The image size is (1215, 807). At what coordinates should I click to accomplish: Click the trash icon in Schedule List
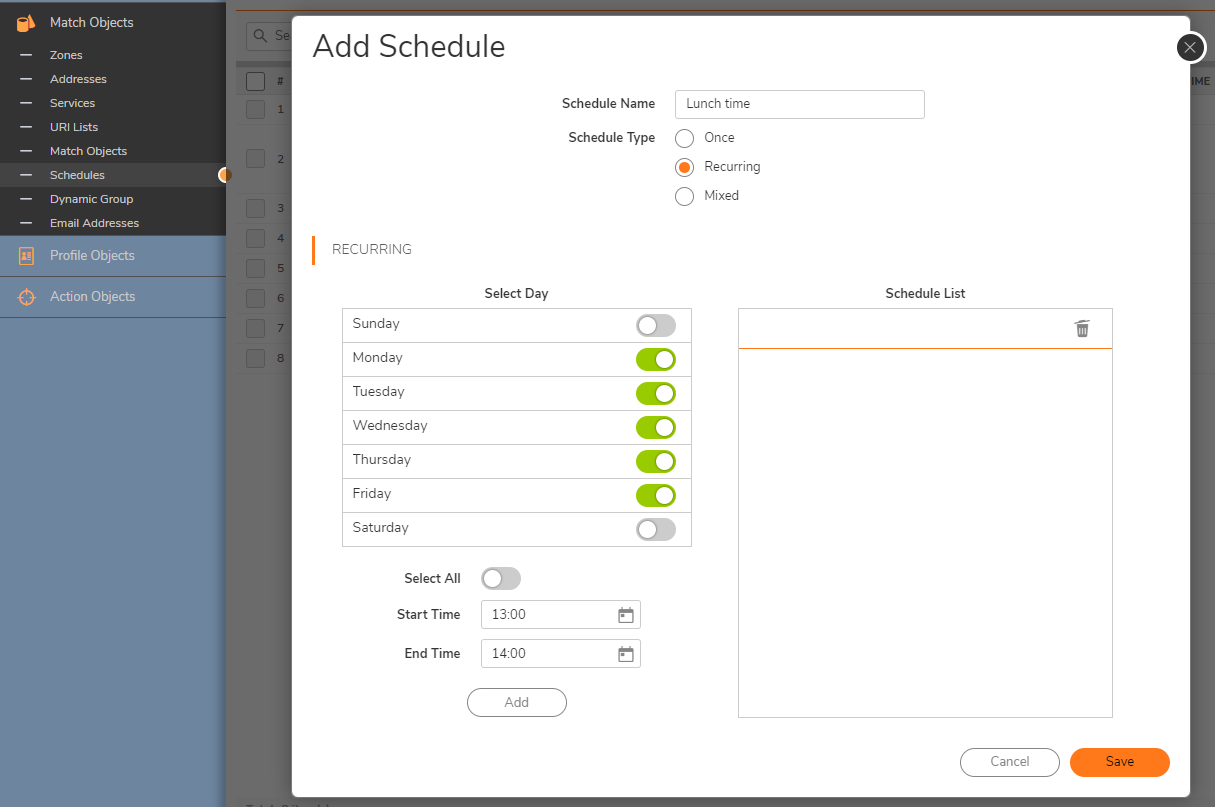(1082, 328)
